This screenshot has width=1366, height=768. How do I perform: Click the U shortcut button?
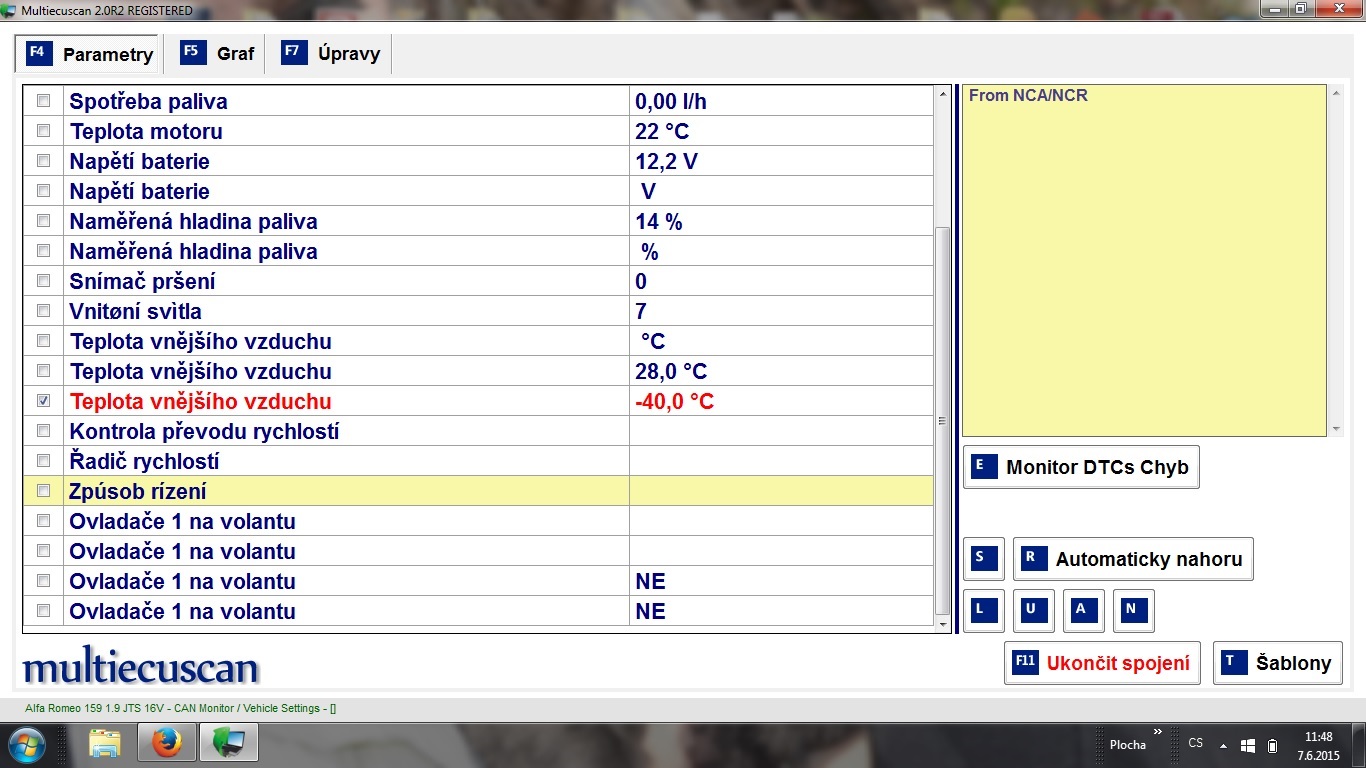[1034, 610]
